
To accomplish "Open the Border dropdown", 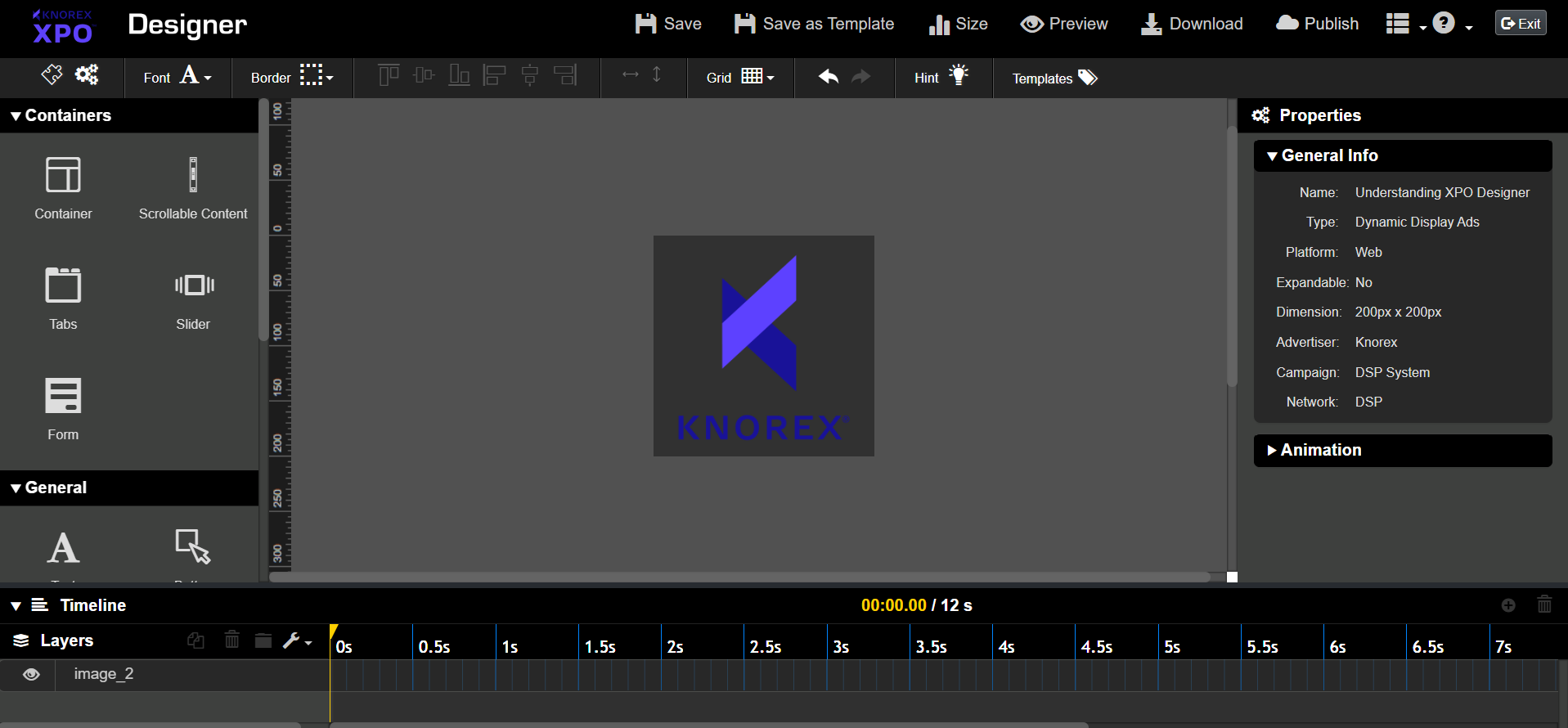I will tap(292, 77).
